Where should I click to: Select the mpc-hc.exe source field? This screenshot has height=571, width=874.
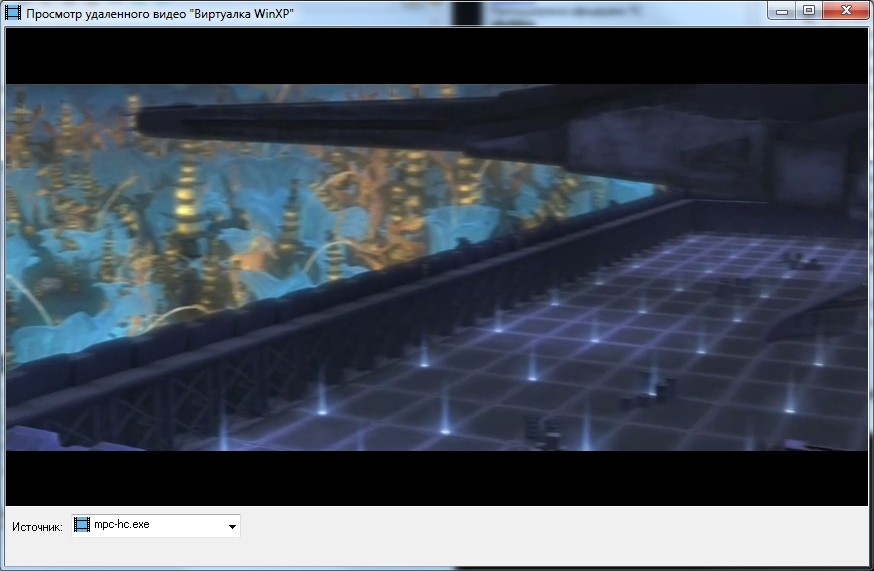click(150, 525)
